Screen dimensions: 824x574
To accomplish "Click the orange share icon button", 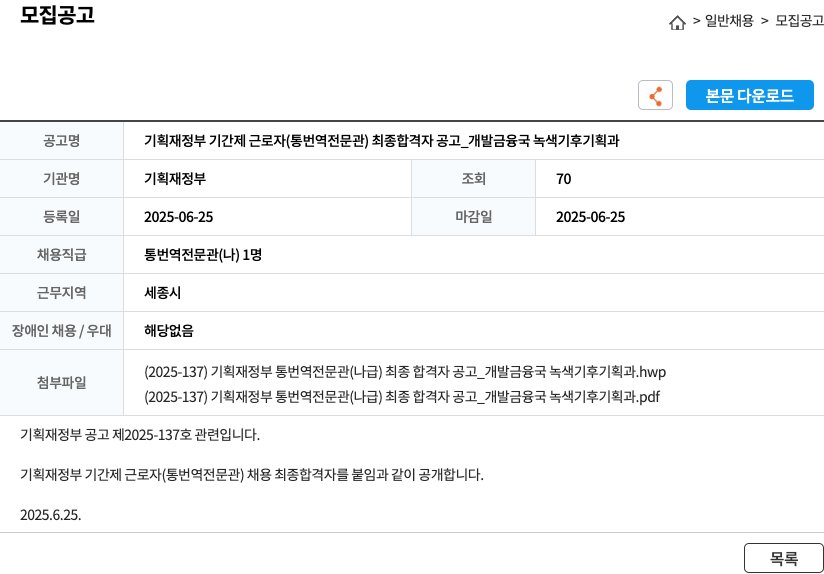I will (655, 95).
